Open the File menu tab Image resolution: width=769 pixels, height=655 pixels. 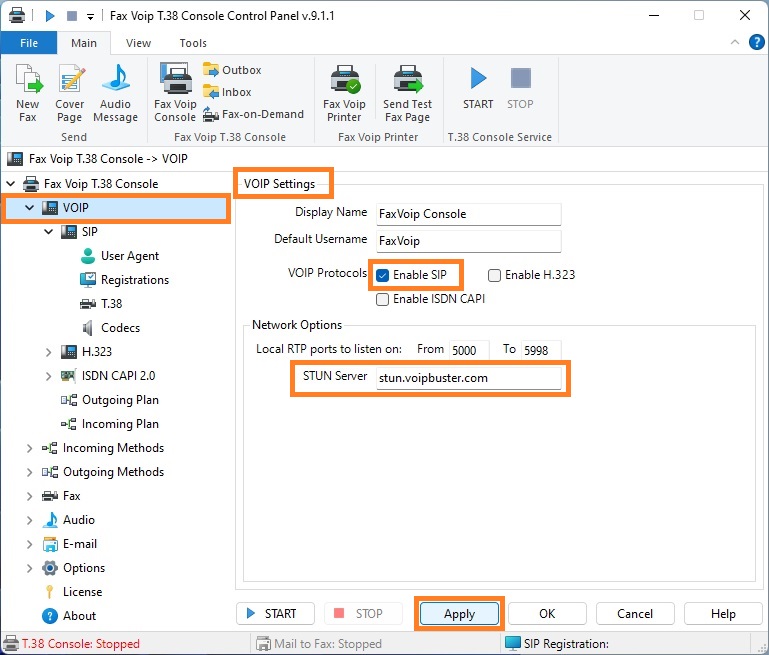29,43
